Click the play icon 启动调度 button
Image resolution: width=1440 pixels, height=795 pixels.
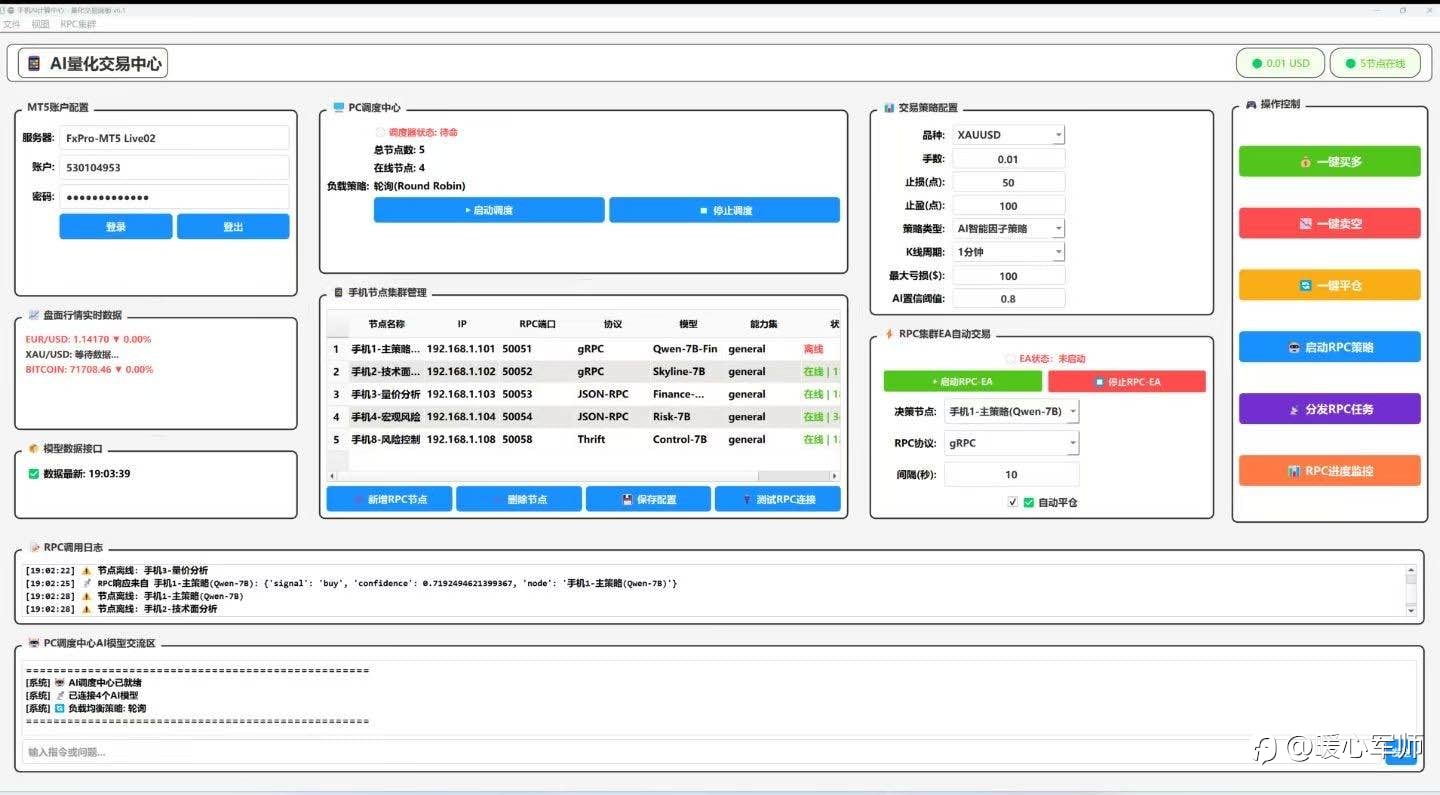coord(489,210)
